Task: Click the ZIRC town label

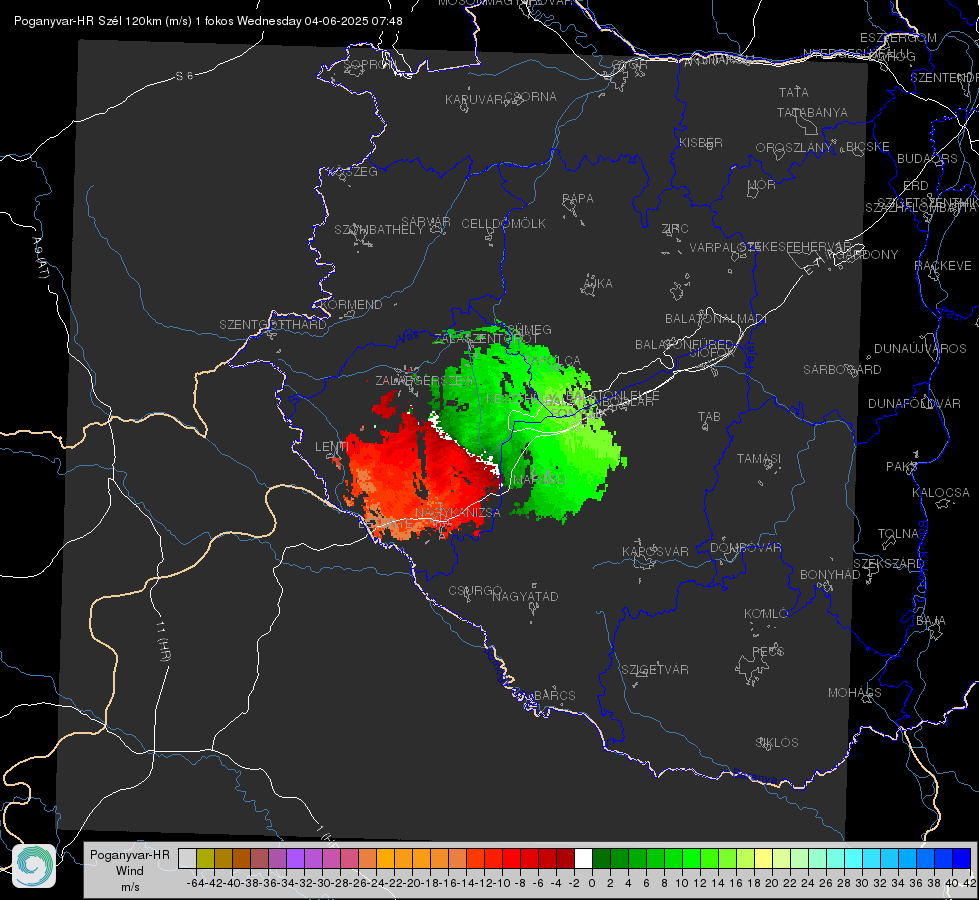Action: [x=675, y=229]
